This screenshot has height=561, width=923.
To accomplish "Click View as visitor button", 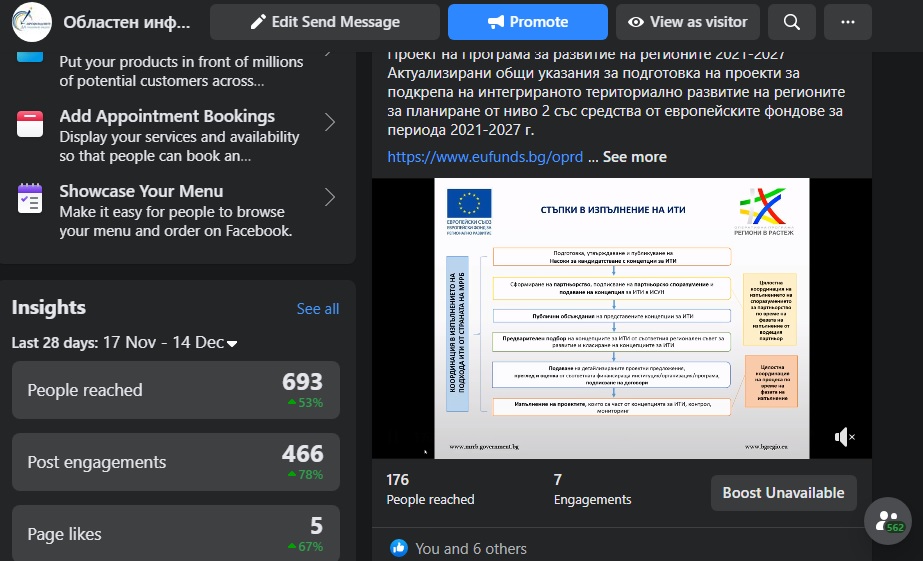I will 688,22.
